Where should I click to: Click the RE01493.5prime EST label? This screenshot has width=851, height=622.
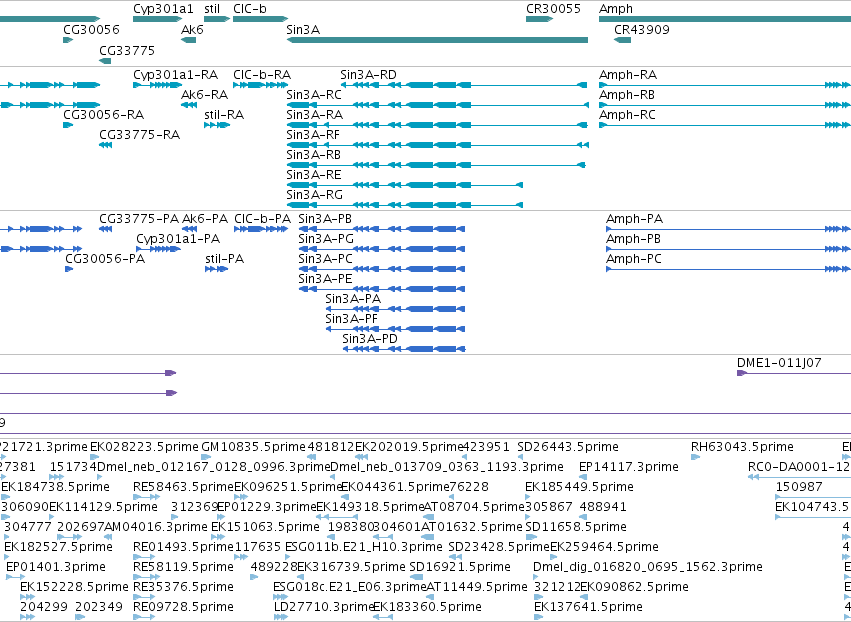(x=183, y=547)
